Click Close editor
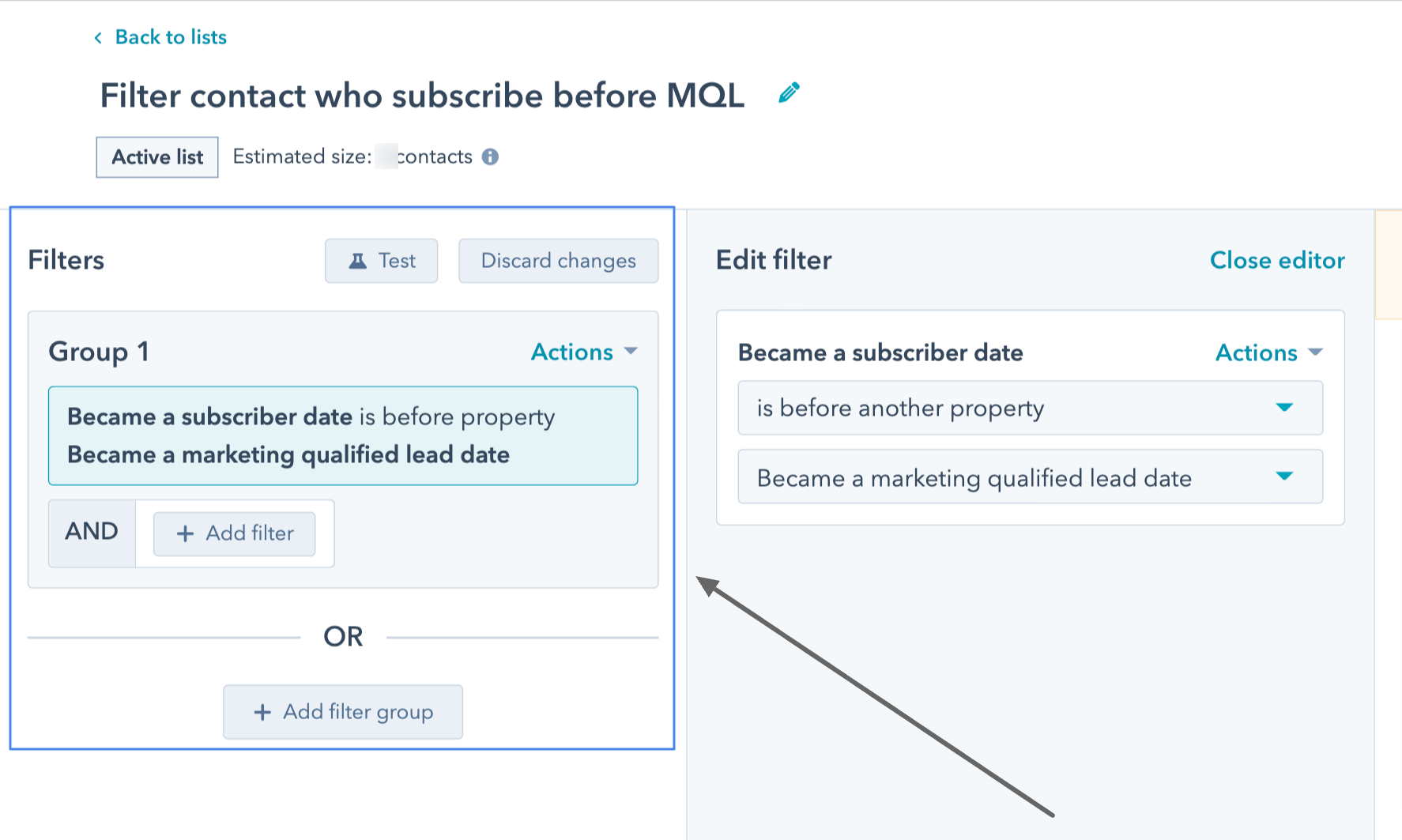The height and width of the screenshot is (840, 1402). coord(1277,260)
